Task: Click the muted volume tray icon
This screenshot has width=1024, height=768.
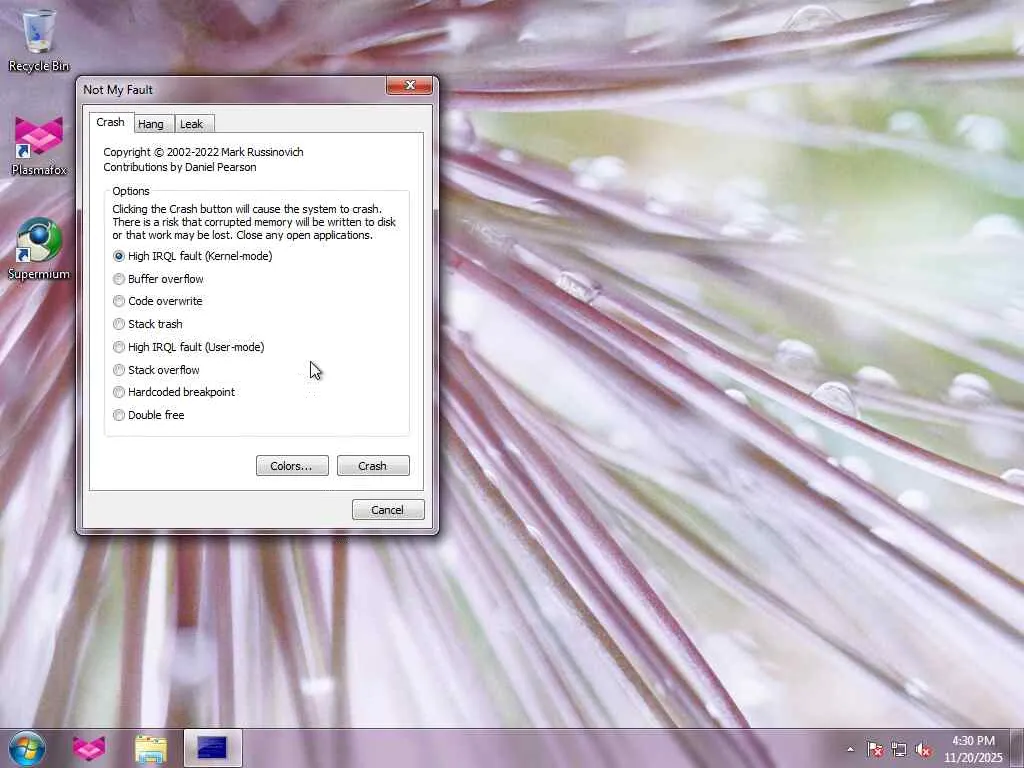Action: [923, 750]
